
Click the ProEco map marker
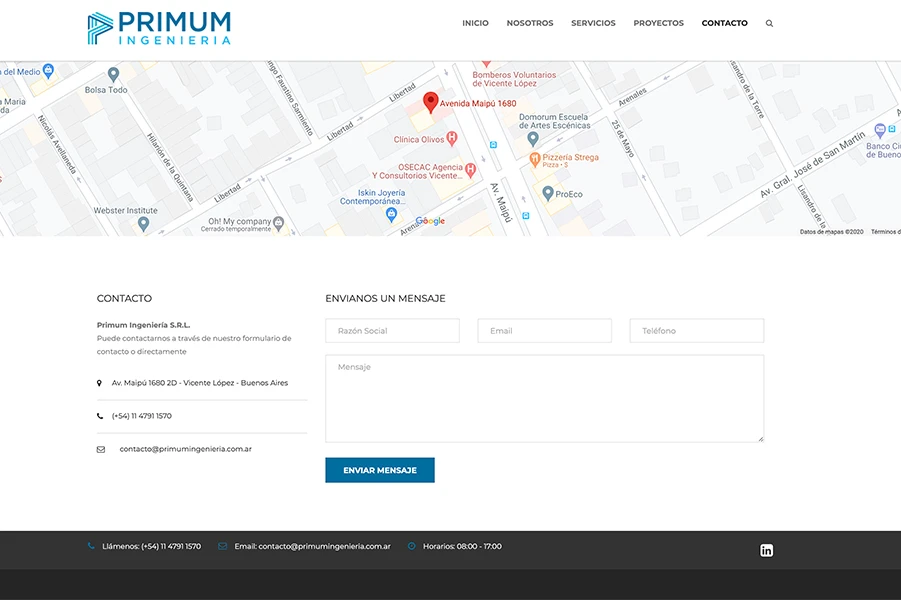[547, 192]
